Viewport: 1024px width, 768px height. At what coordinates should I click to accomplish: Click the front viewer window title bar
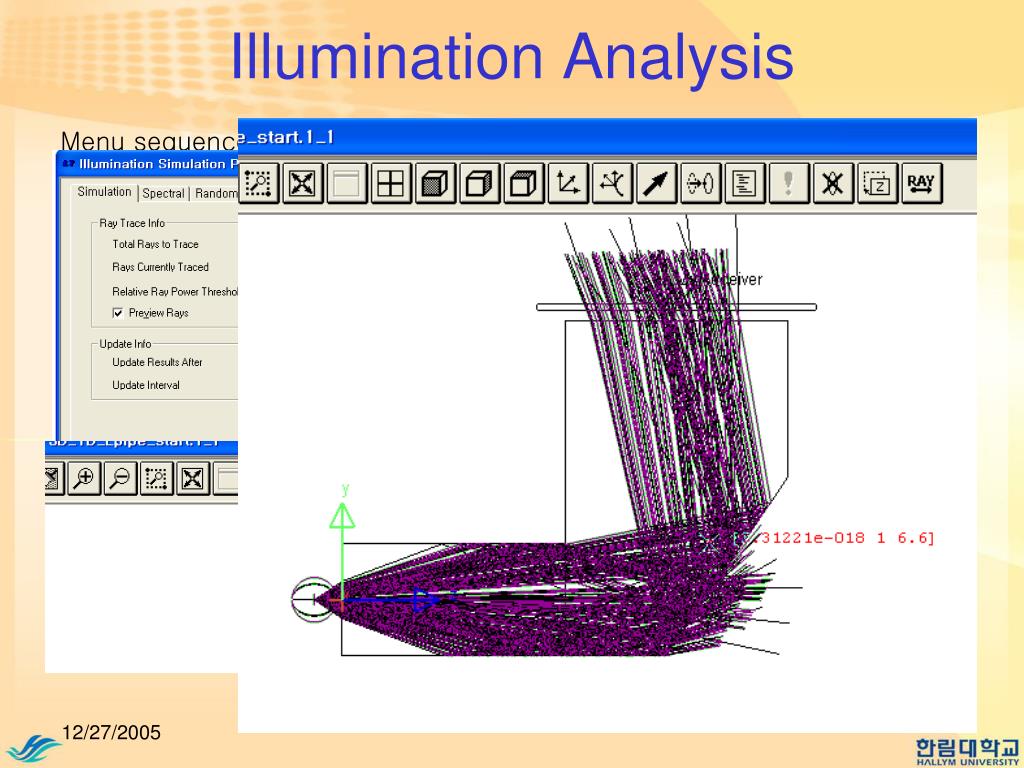607,137
